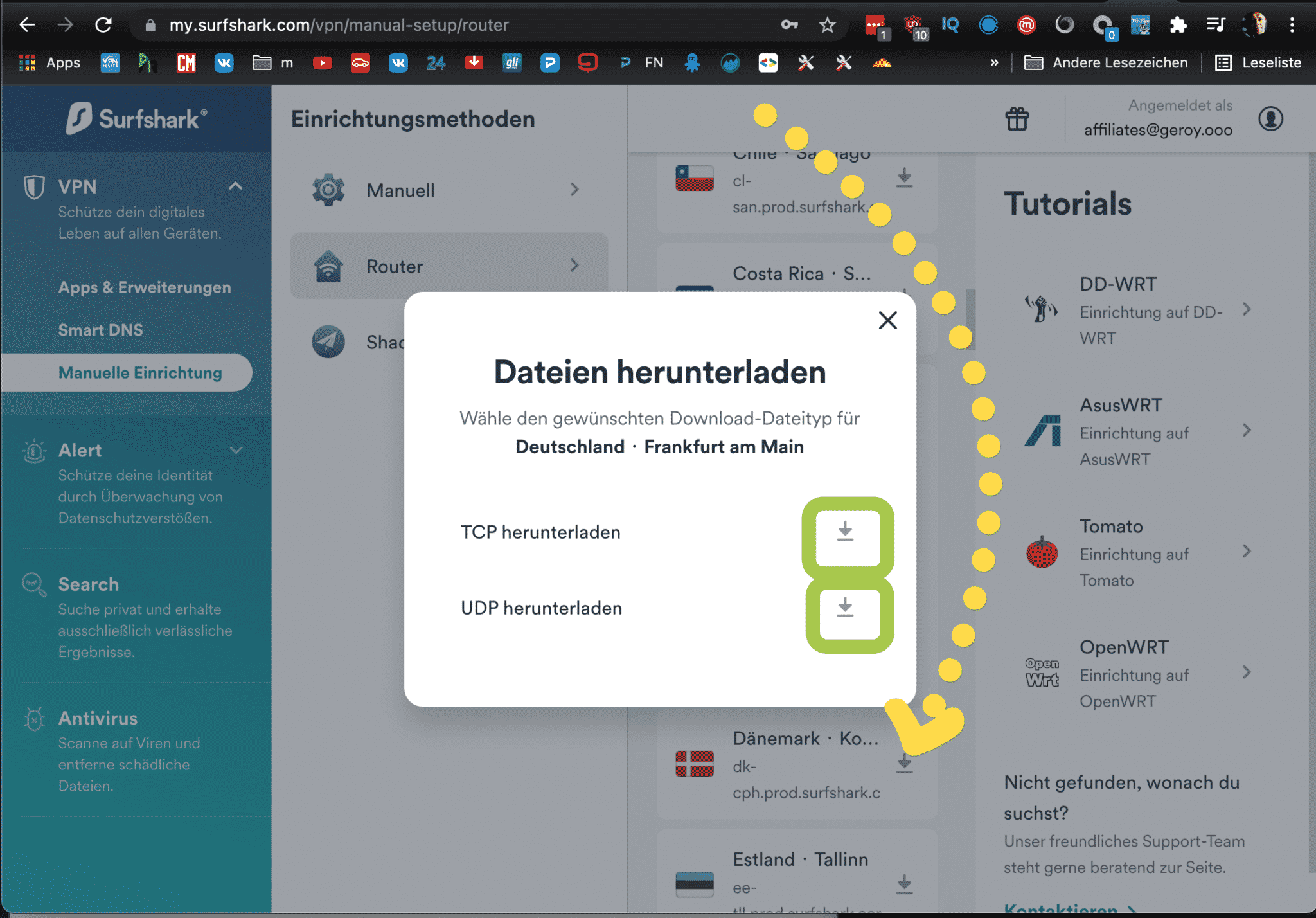1316x918 pixels.
Task: Open Andere Lesezeichen folder
Action: (1105, 62)
